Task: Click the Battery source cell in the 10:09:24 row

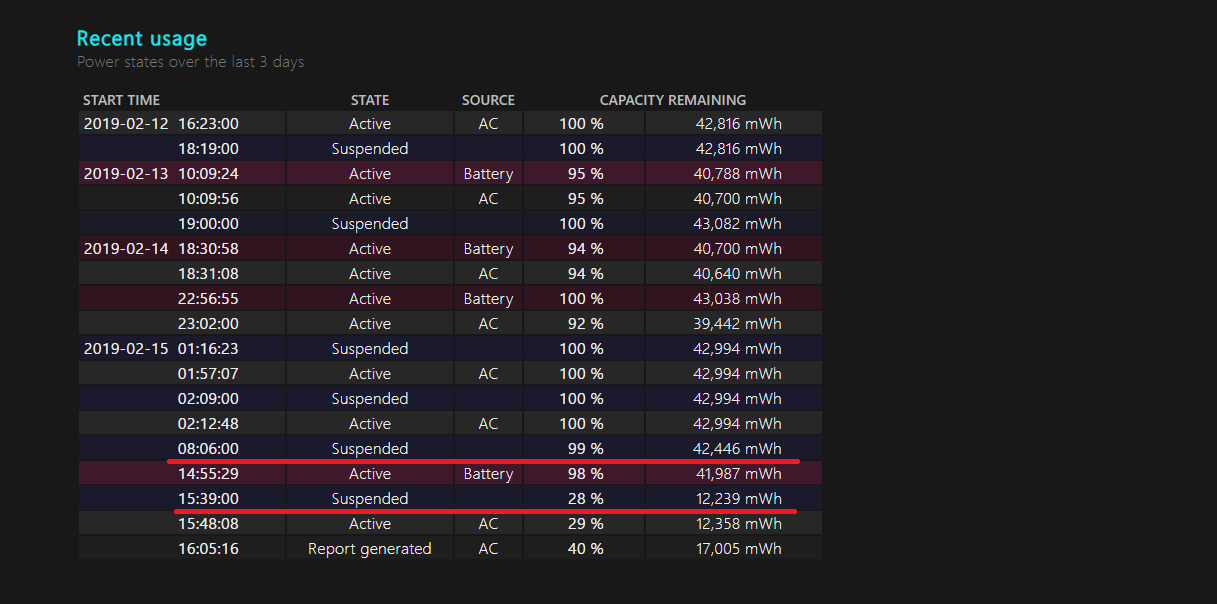Action: tap(488, 174)
